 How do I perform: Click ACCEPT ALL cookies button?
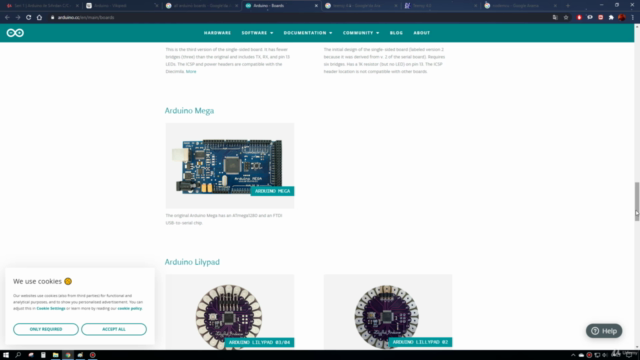(114, 329)
